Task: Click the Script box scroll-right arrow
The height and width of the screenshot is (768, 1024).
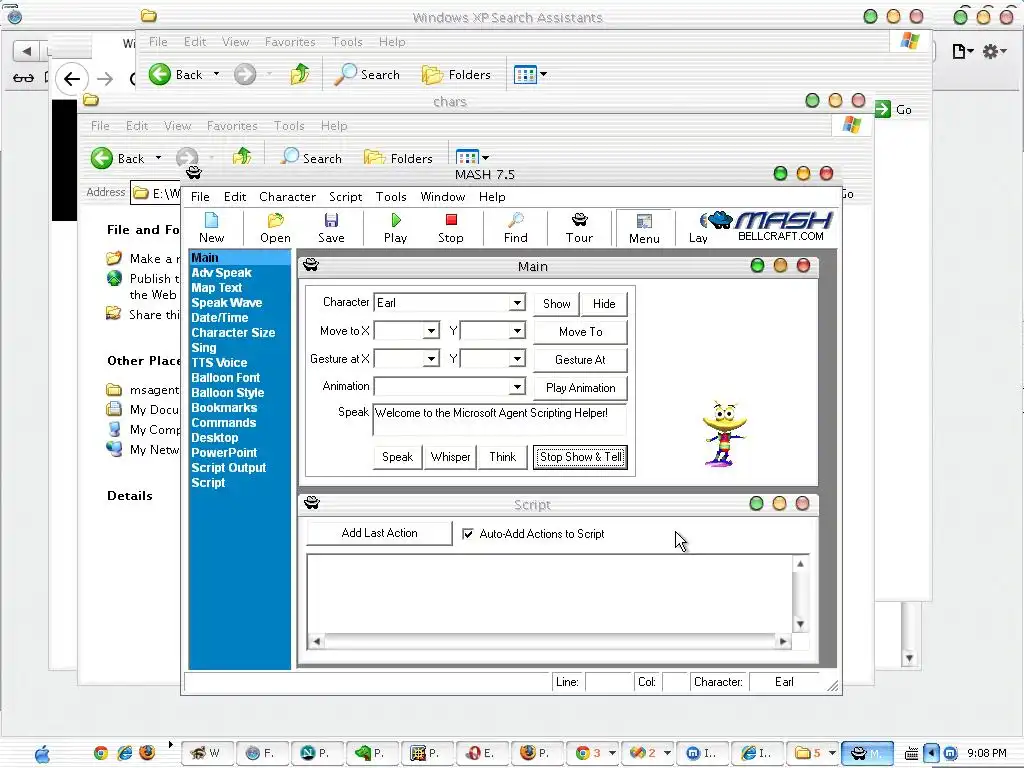Action: pos(783,641)
